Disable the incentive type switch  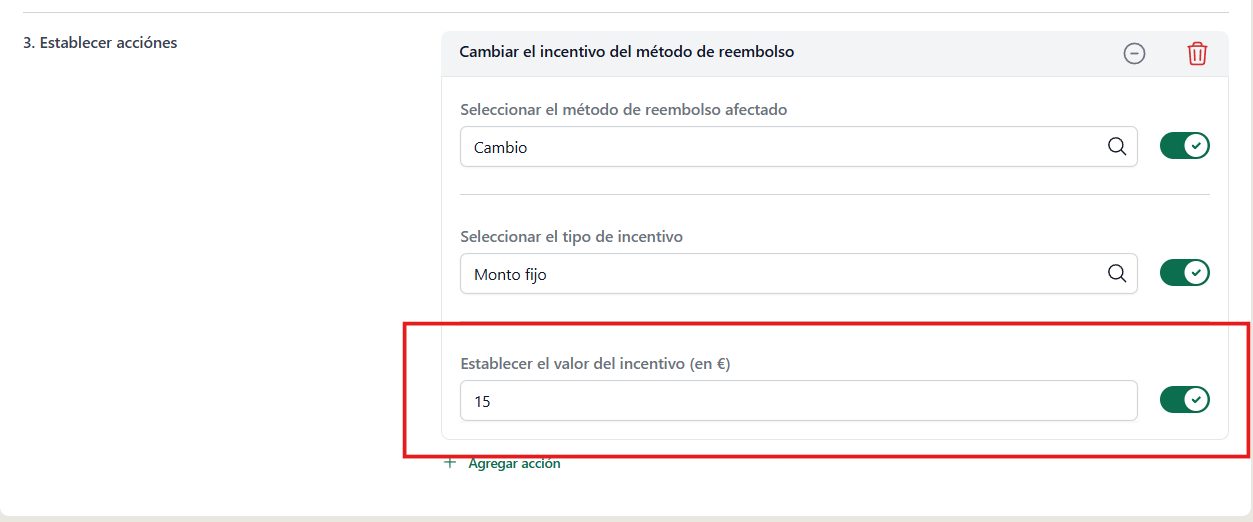[1185, 273]
